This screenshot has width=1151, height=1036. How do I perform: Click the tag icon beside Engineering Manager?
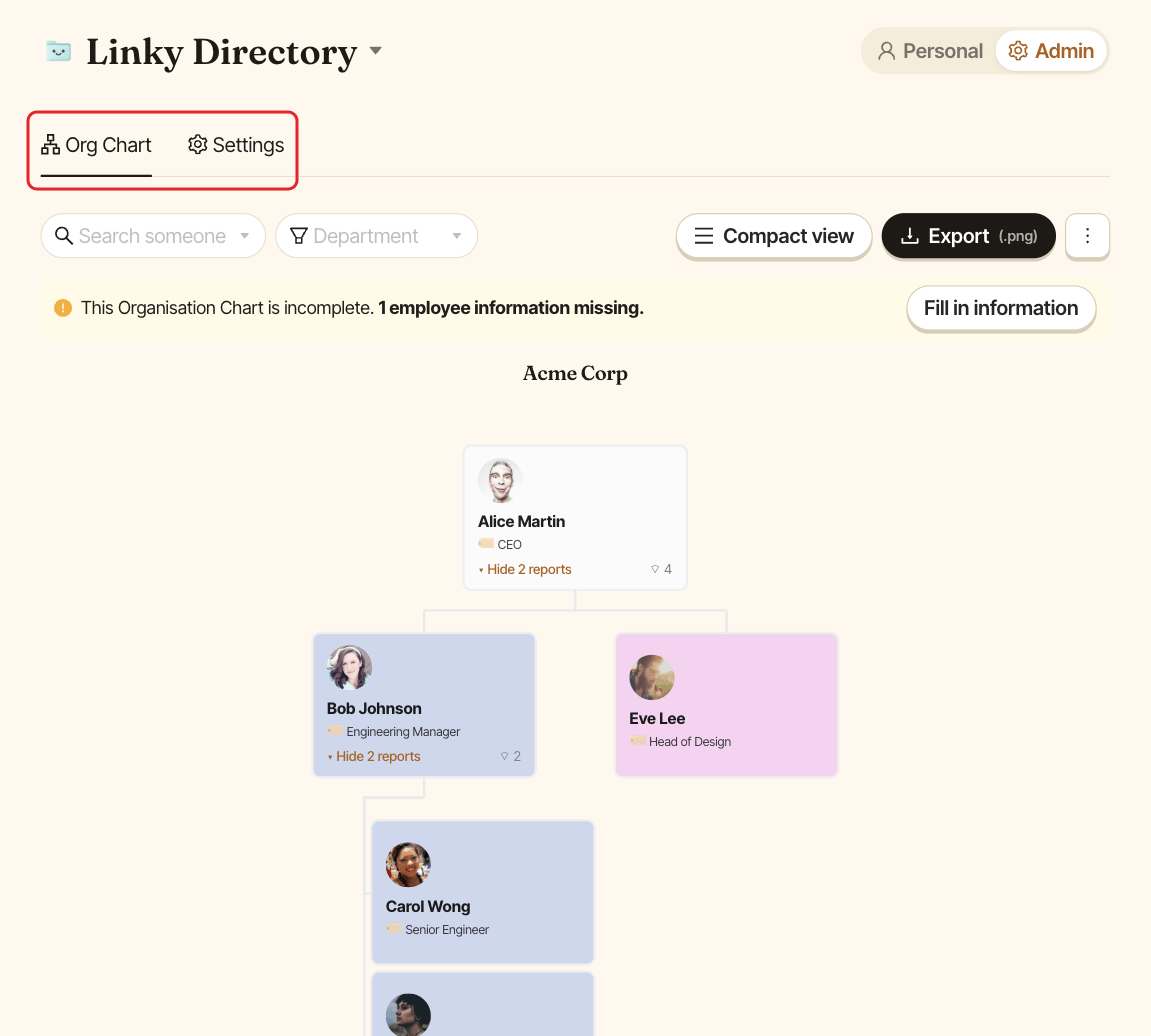click(x=335, y=731)
